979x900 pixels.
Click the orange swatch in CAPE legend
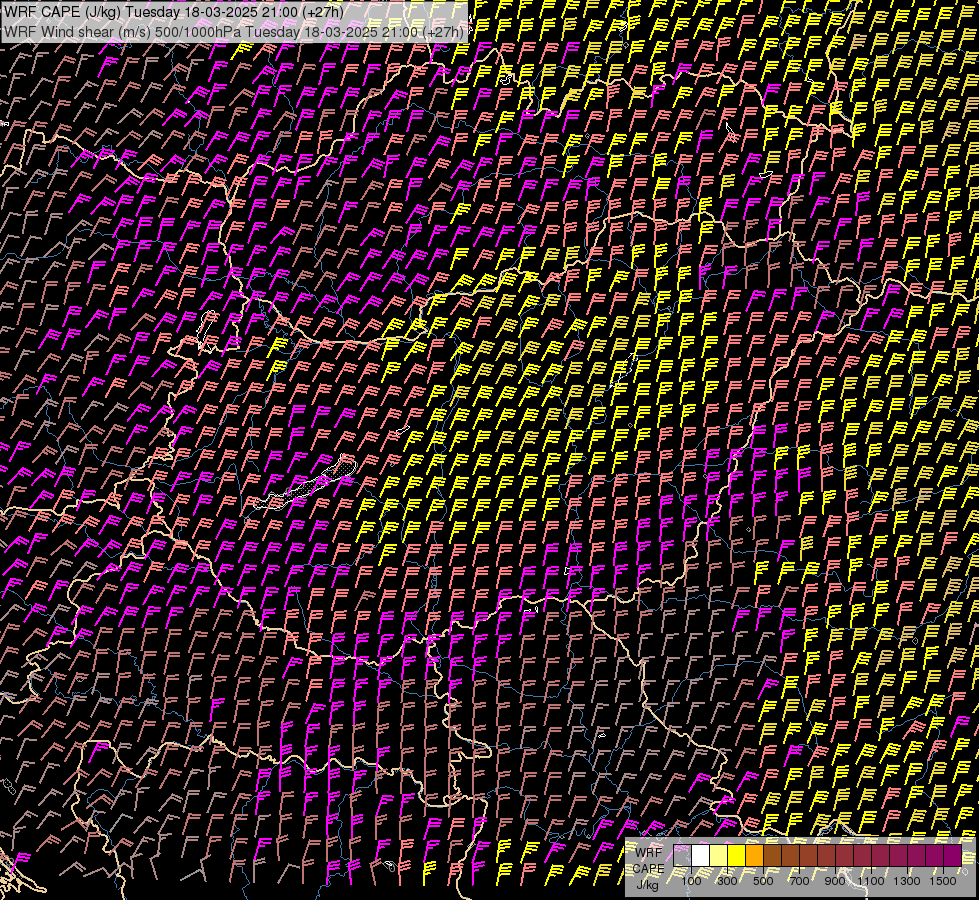754,855
